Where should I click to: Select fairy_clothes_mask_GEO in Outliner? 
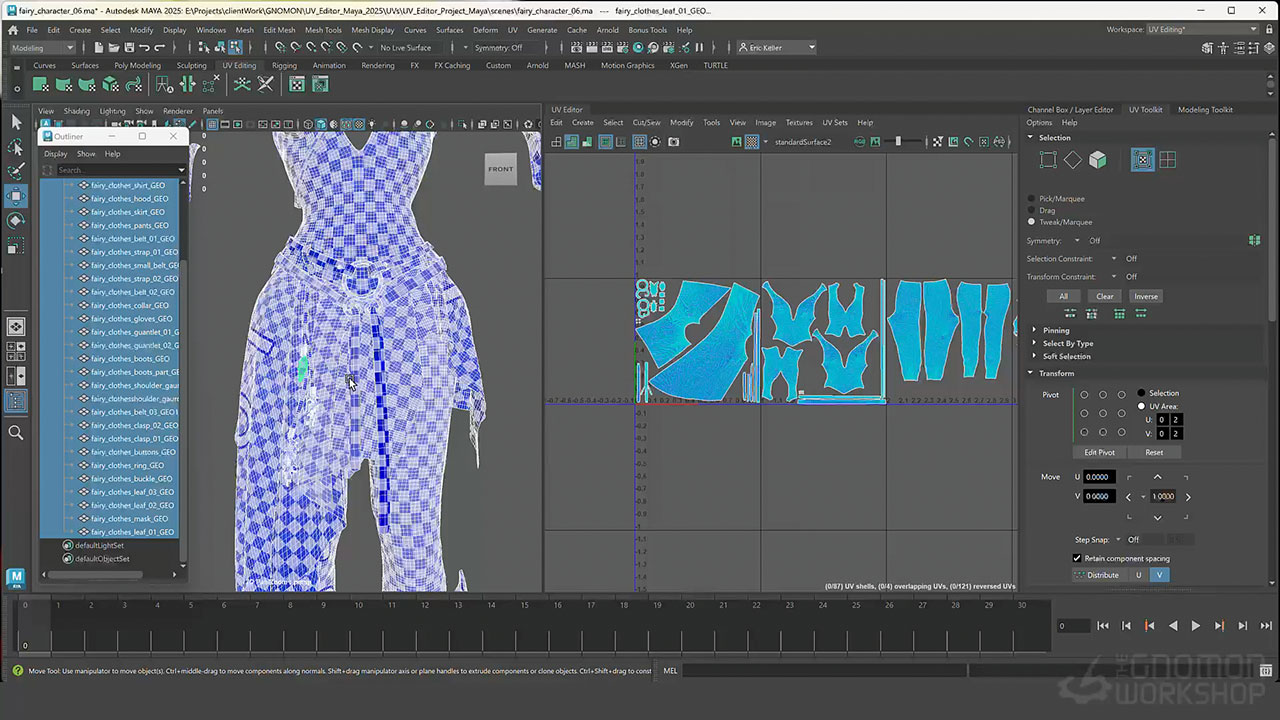point(128,519)
